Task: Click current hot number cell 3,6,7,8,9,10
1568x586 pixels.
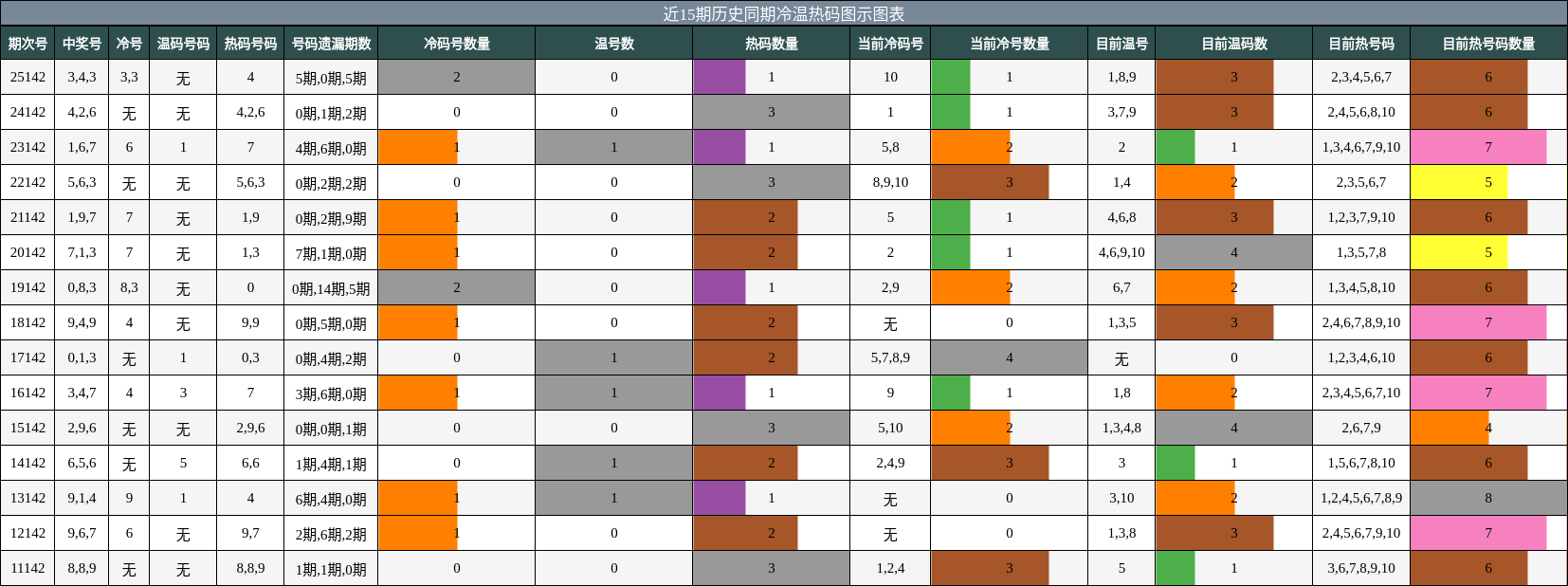Action: [1361, 568]
